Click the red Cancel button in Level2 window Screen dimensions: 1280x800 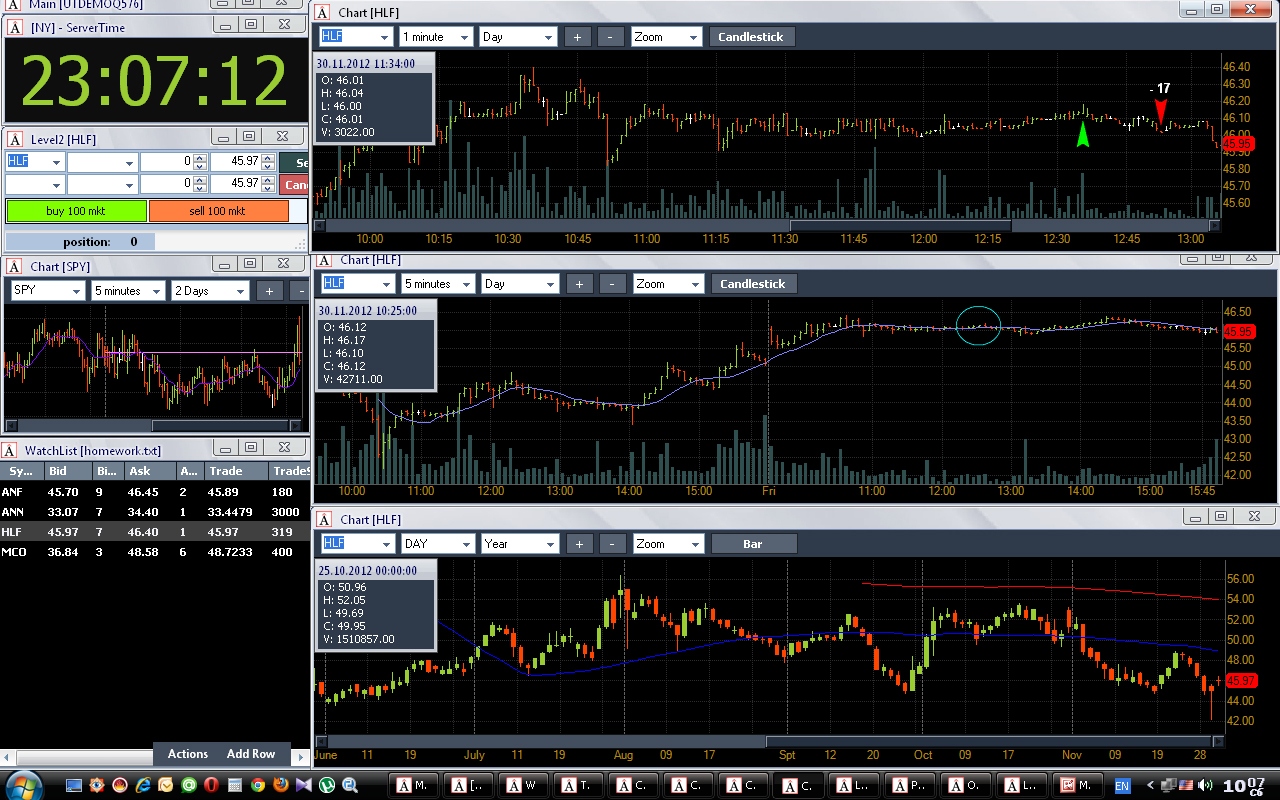click(295, 184)
